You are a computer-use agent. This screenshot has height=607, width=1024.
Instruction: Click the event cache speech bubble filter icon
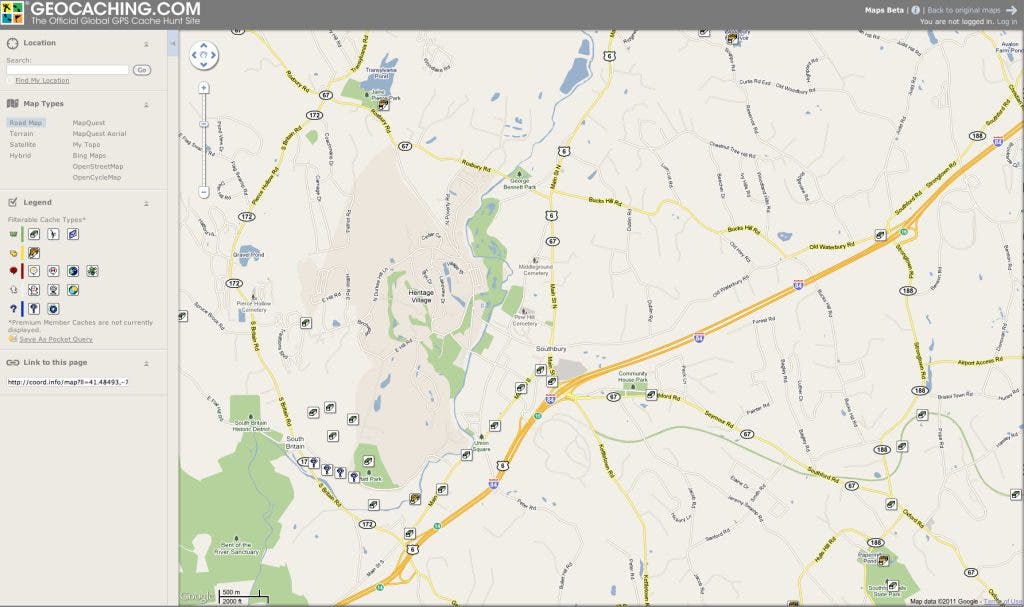[x=34, y=271]
